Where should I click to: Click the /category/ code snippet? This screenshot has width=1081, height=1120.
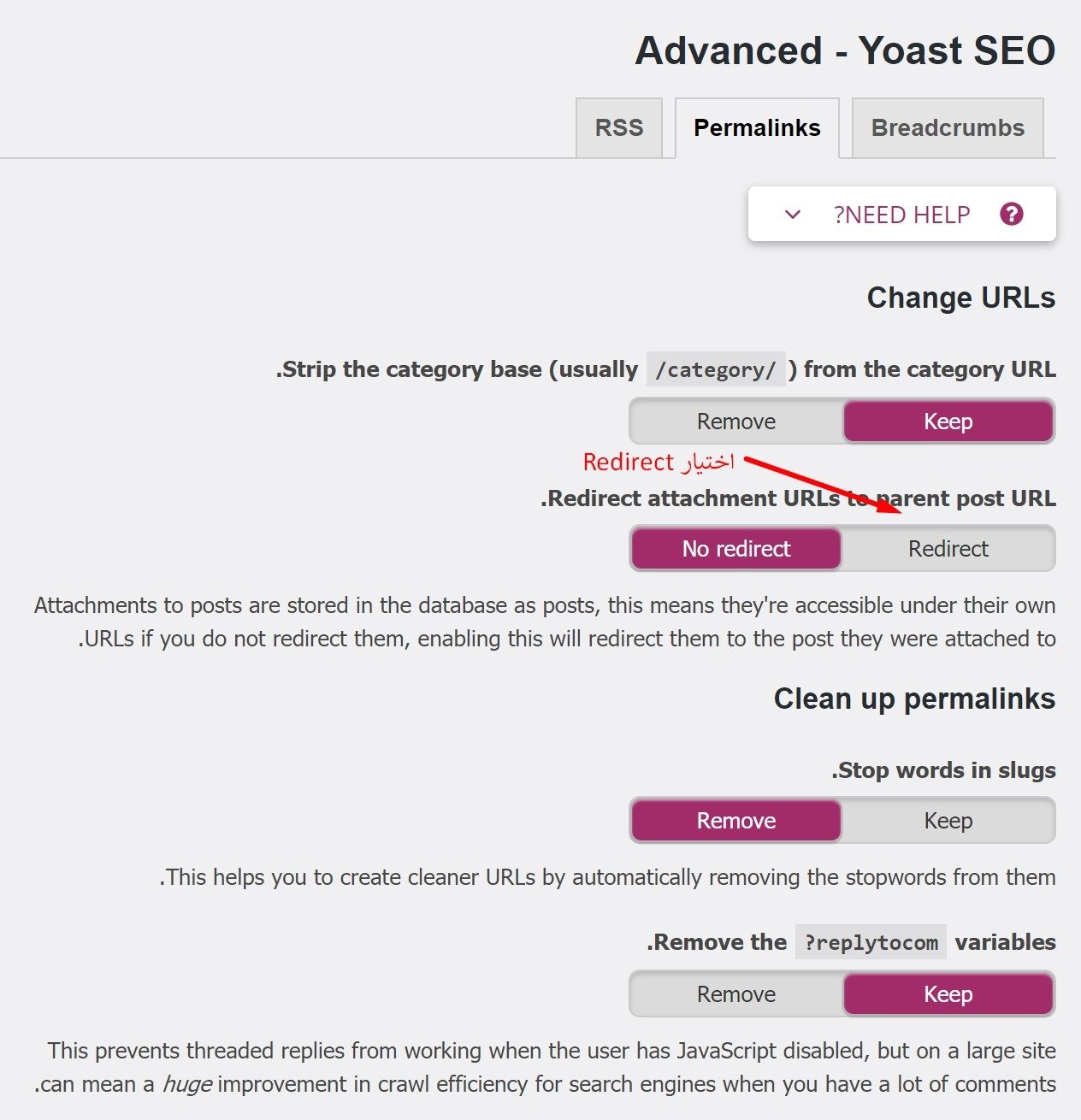[x=716, y=369]
